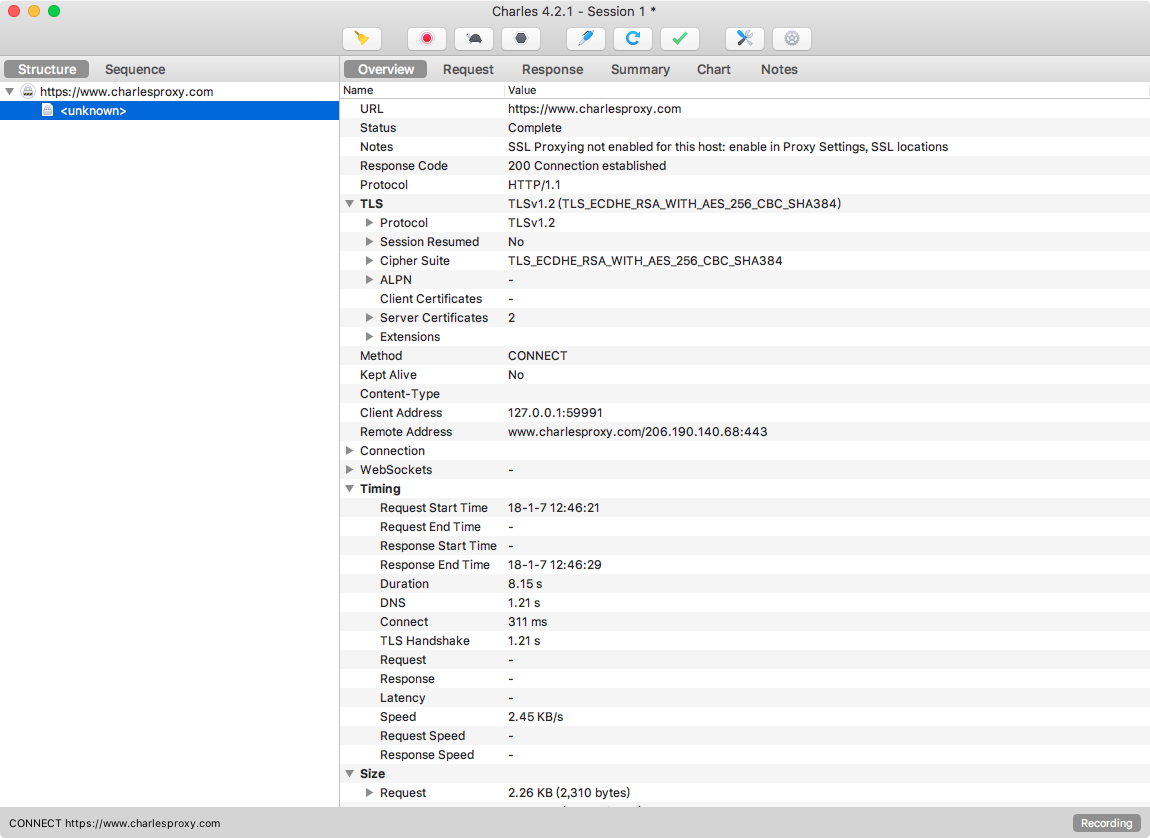Select the 200 Connection established value

[x=587, y=166]
